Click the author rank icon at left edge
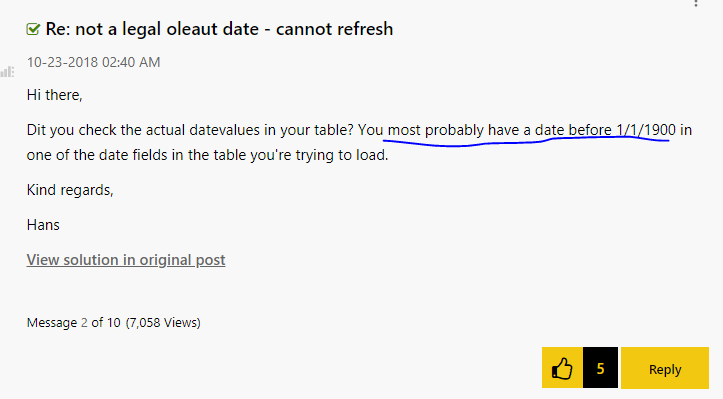The height and width of the screenshot is (399, 723). 7,71
